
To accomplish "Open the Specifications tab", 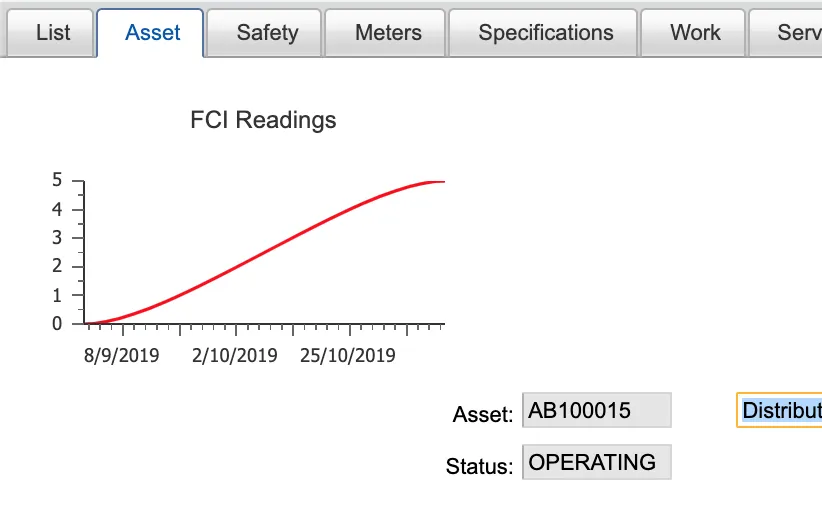I will click(545, 33).
